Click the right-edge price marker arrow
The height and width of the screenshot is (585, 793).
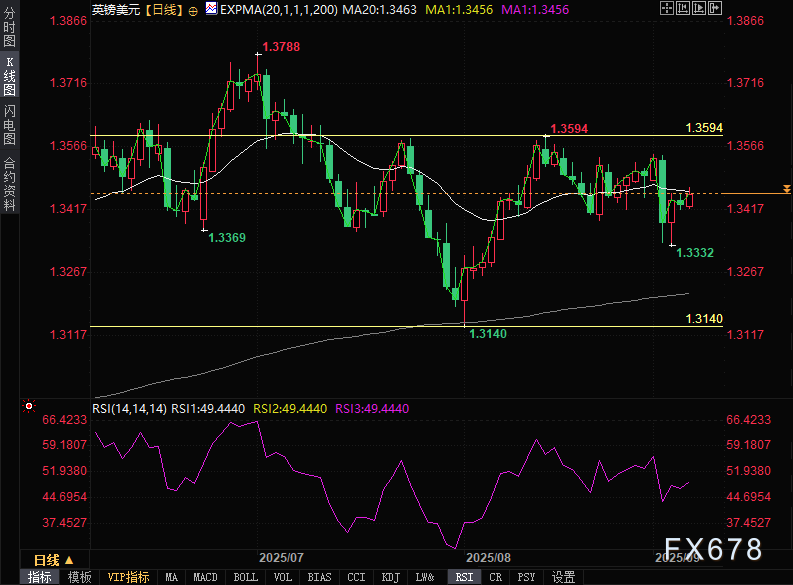click(787, 189)
